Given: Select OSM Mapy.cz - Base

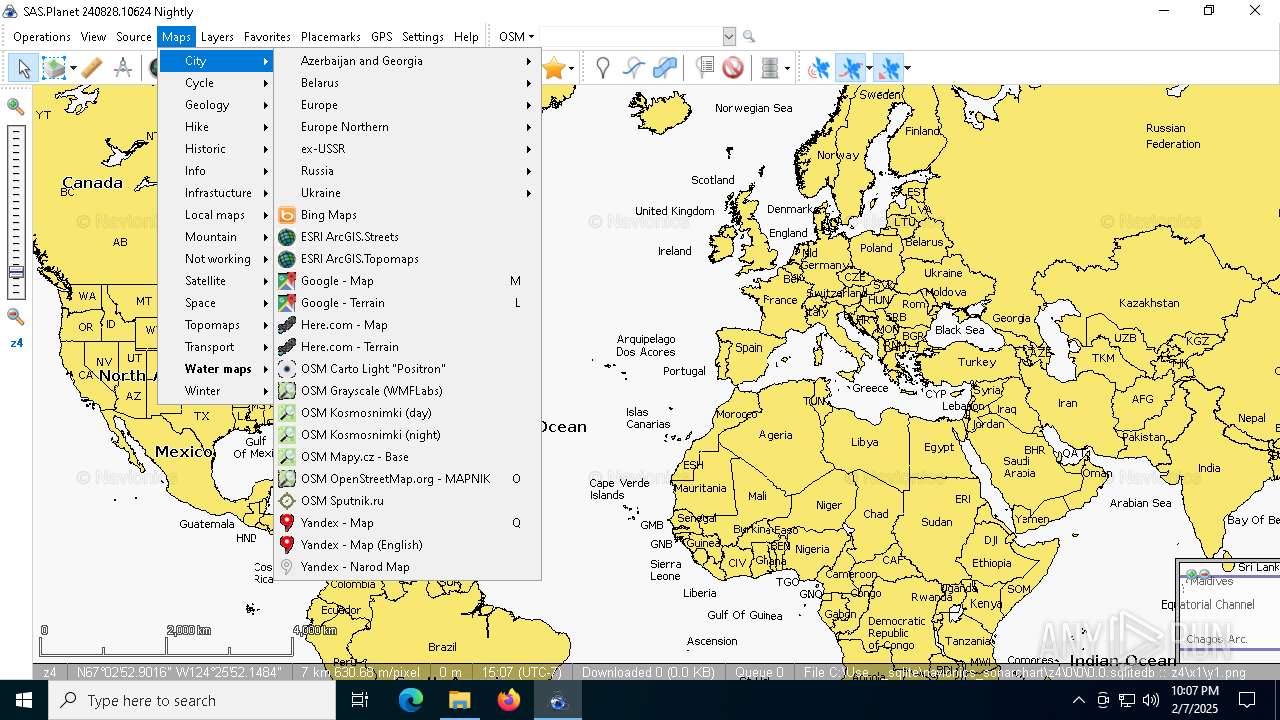Looking at the screenshot, I should [407, 457].
